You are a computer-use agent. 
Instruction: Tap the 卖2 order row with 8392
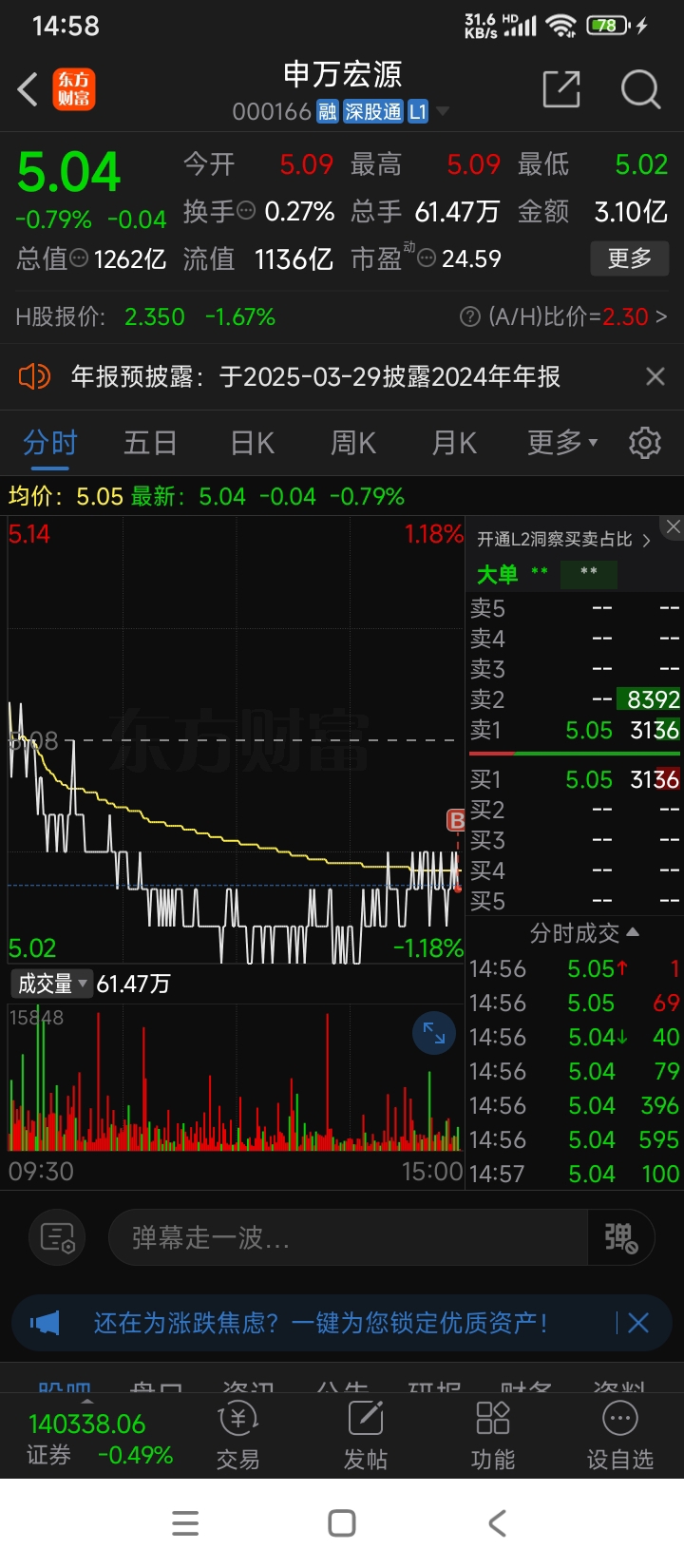click(x=575, y=699)
